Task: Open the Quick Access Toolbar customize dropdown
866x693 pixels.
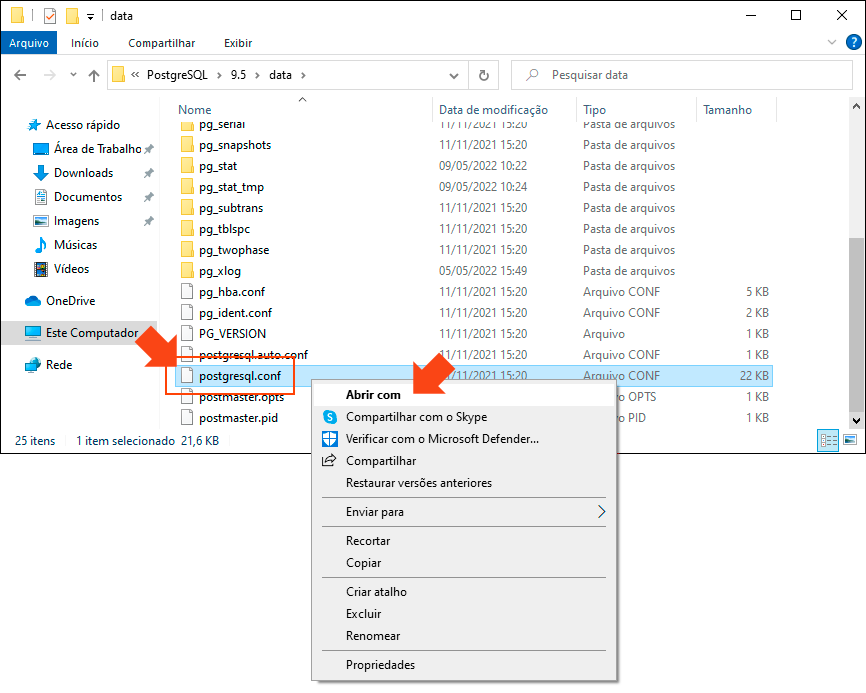Action: tap(90, 16)
